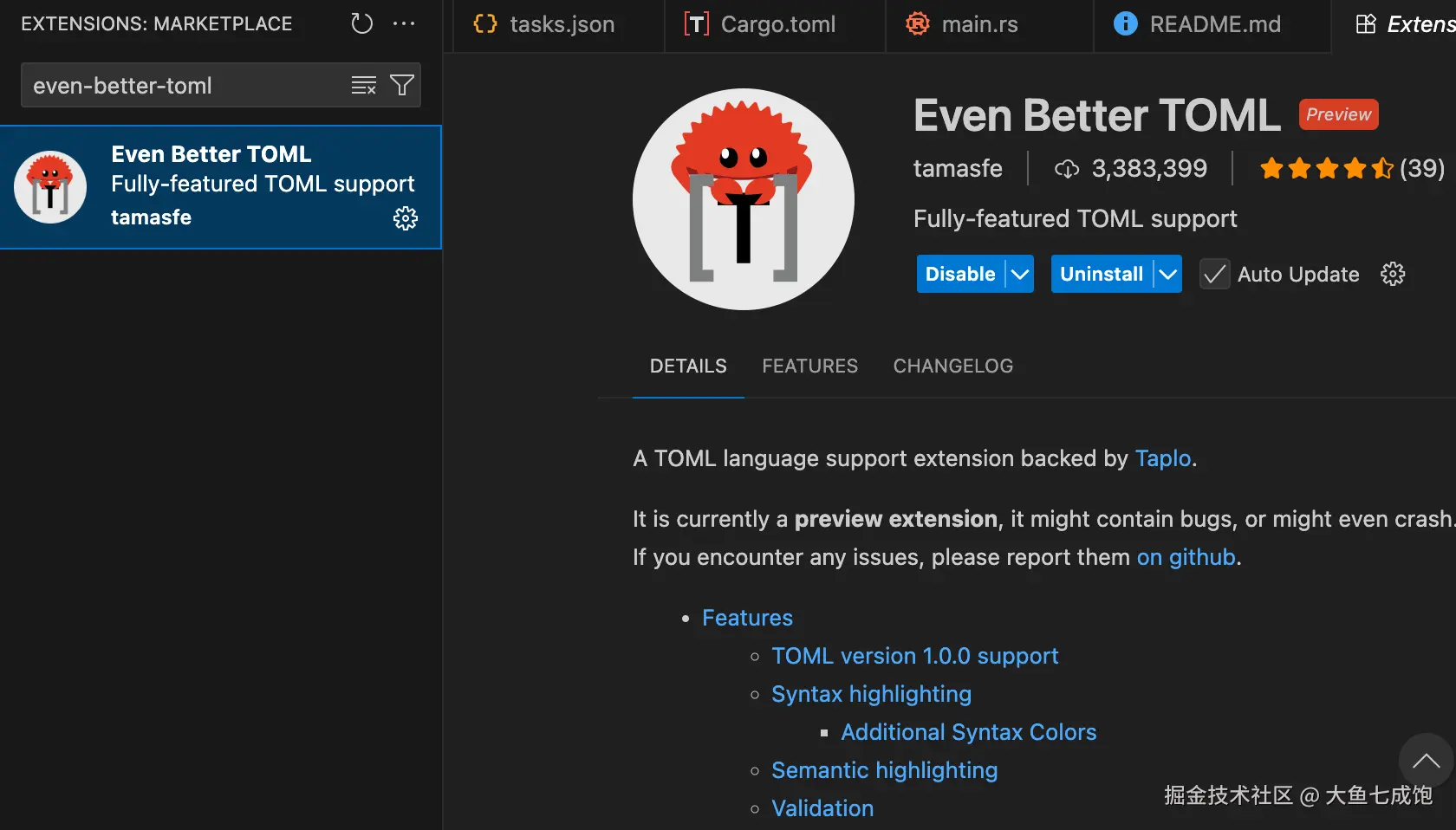The width and height of the screenshot is (1456, 830).
Task: Click the EXTENSIONS: MARKETPLACE panel title
Action: 157,23
